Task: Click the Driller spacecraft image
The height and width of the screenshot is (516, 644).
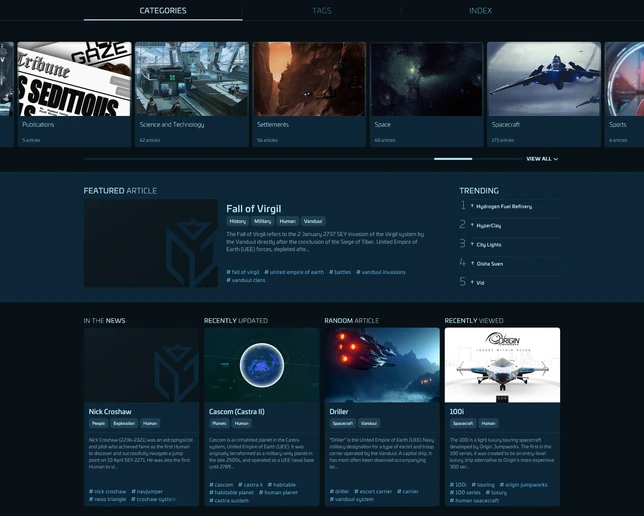Action: (382, 365)
